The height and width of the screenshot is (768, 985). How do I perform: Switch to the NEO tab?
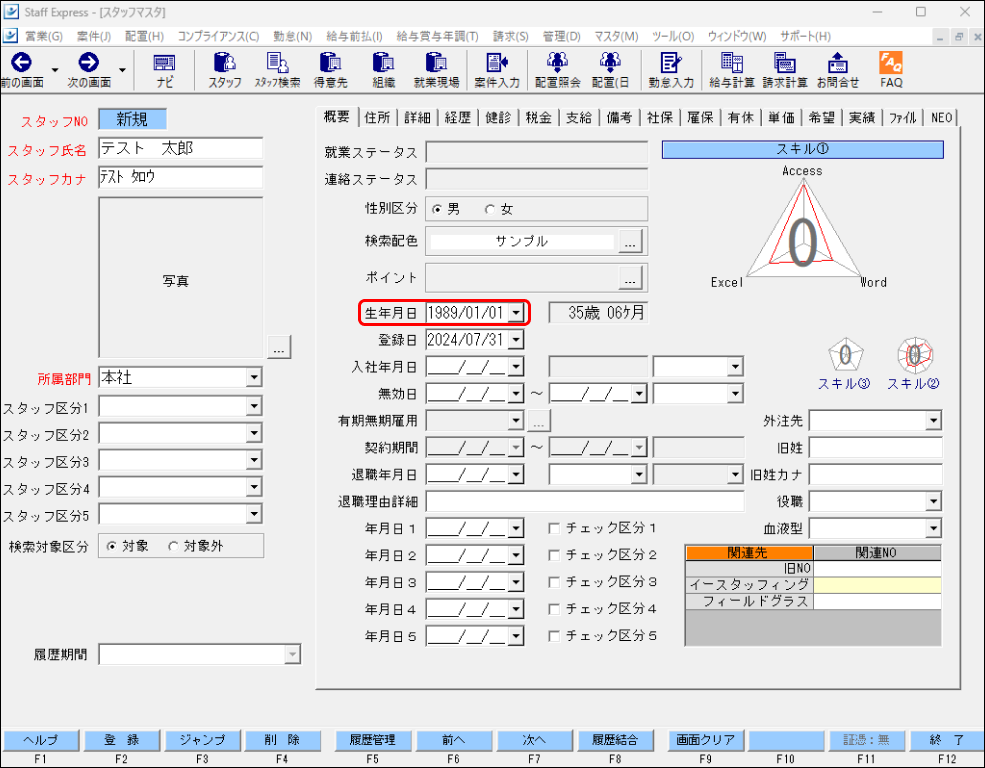[941, 117]
